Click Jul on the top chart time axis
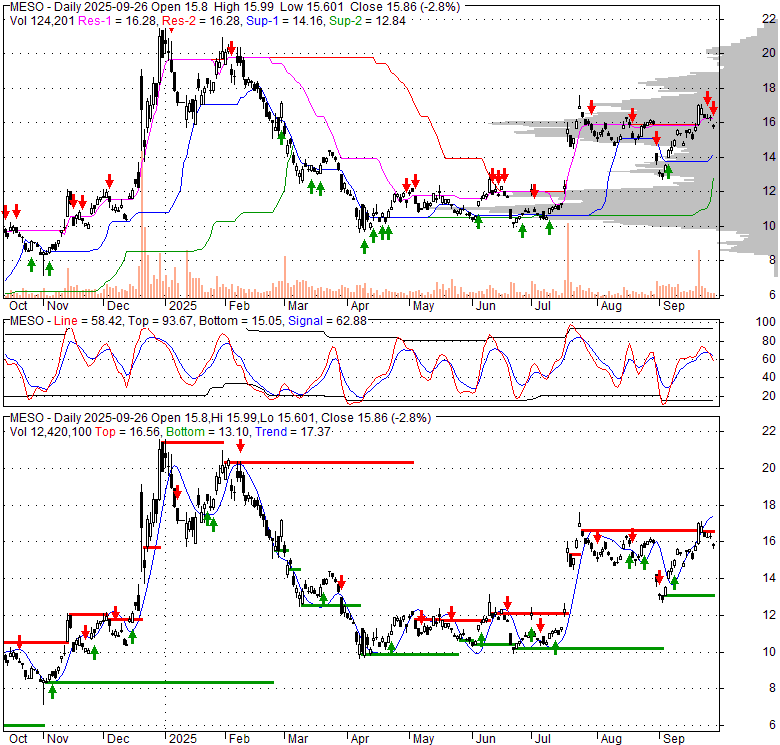Screen dimensions: 780x745 tap(542, 305)
